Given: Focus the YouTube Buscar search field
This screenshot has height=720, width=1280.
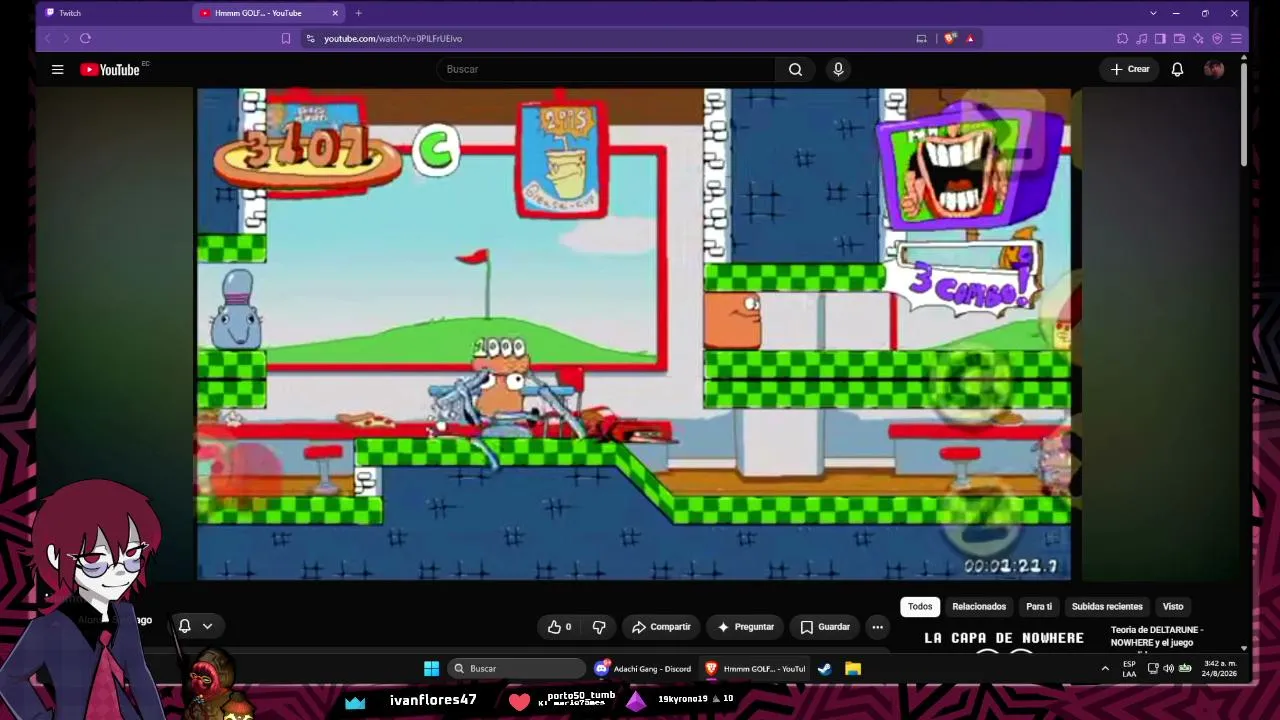Looking at the screenshot, I should [x=606, y=69].
